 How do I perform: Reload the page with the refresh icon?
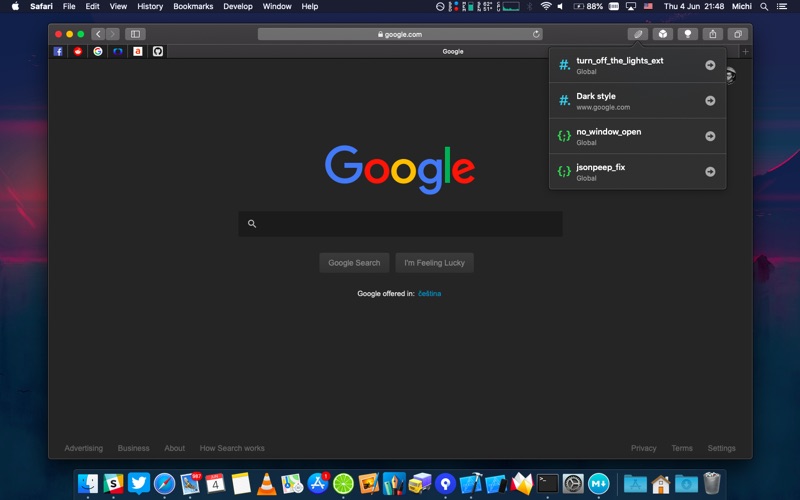click(x=536, y=34)
